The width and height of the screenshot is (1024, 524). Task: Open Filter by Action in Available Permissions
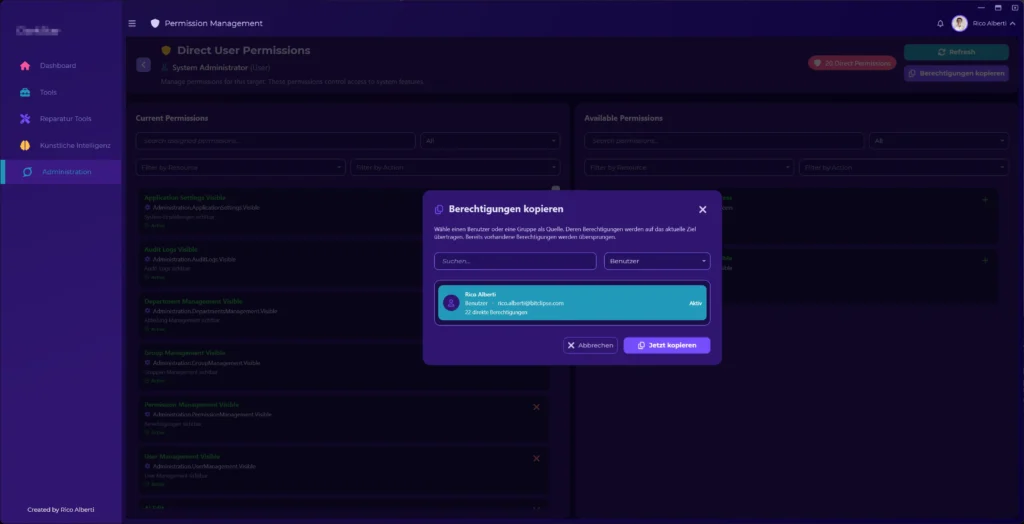[904, 167]
